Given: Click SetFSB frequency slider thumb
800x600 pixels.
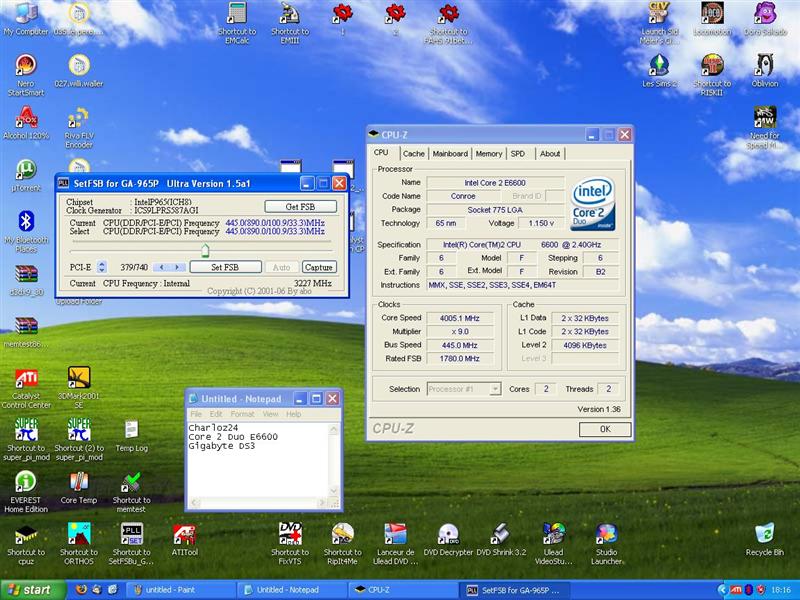Looking at the screenshot, I should (205, 251).
